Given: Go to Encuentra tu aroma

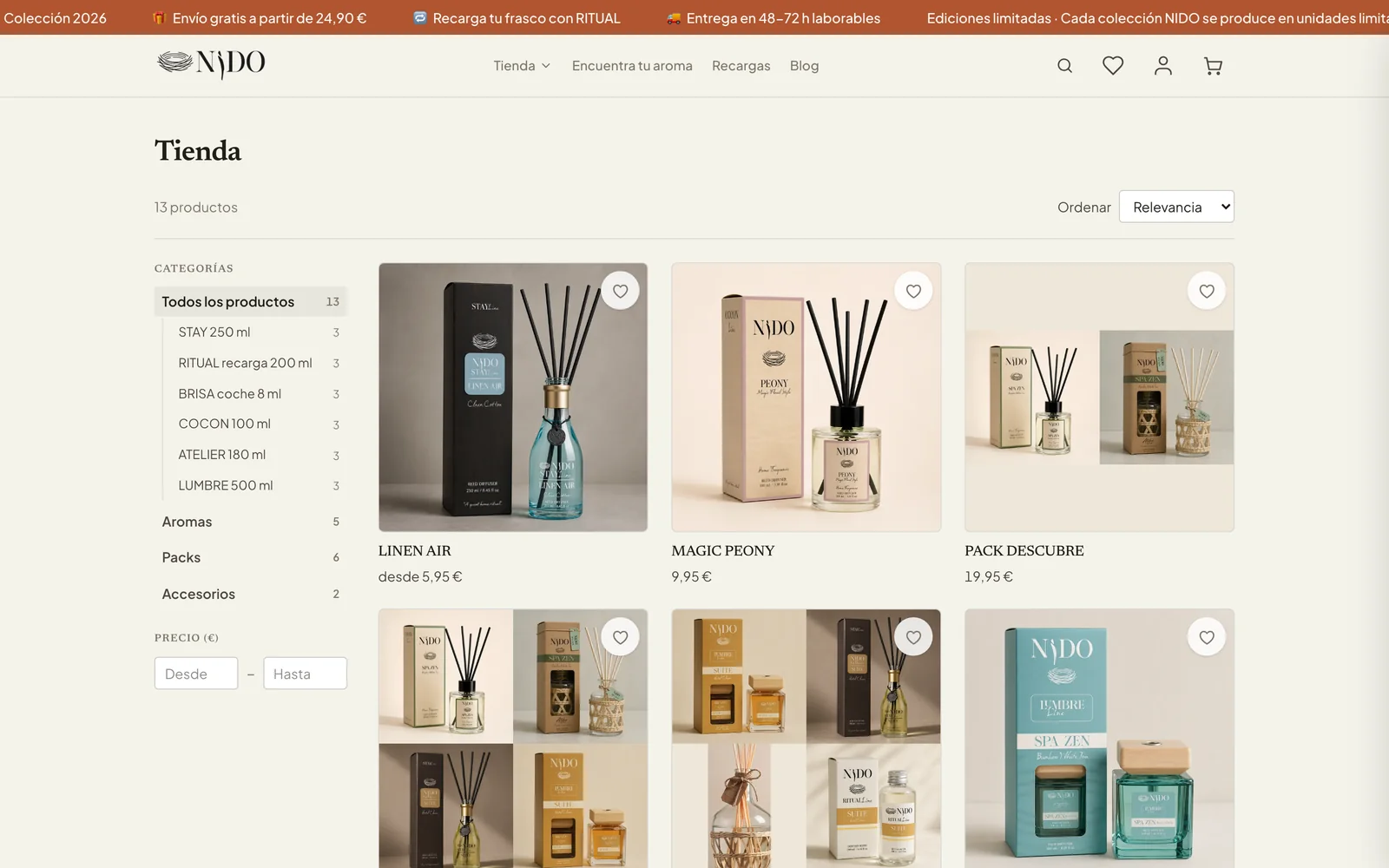Looking at the screenshot, I should click(x=632, y=66).
